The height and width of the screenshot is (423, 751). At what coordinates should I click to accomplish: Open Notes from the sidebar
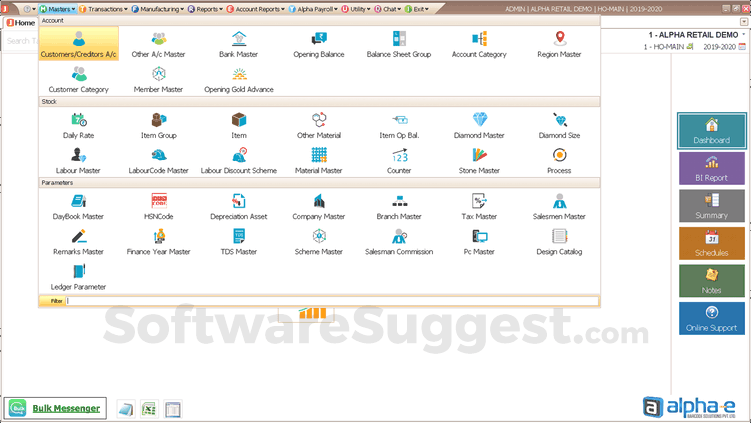[x=712, y=281]
